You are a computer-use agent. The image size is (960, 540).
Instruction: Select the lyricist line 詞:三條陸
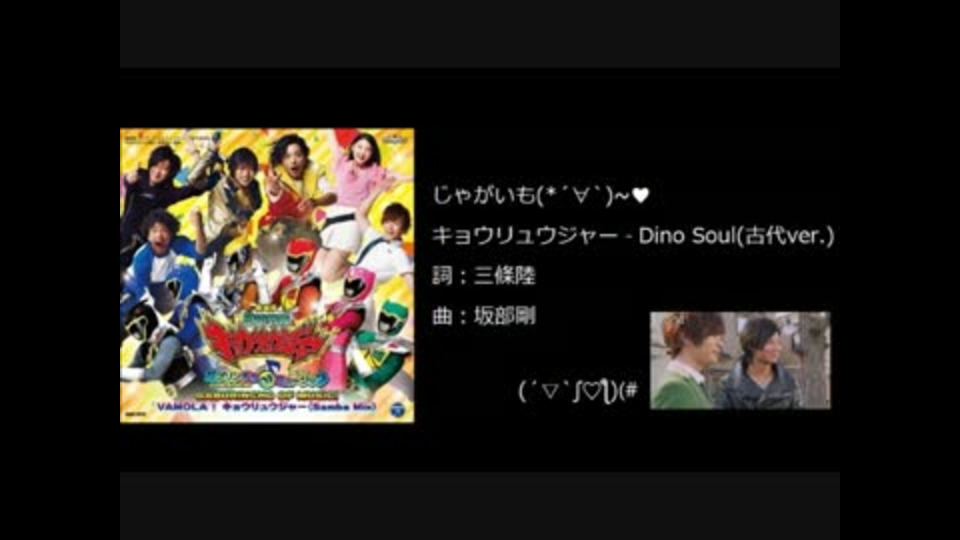coord(484,276)
